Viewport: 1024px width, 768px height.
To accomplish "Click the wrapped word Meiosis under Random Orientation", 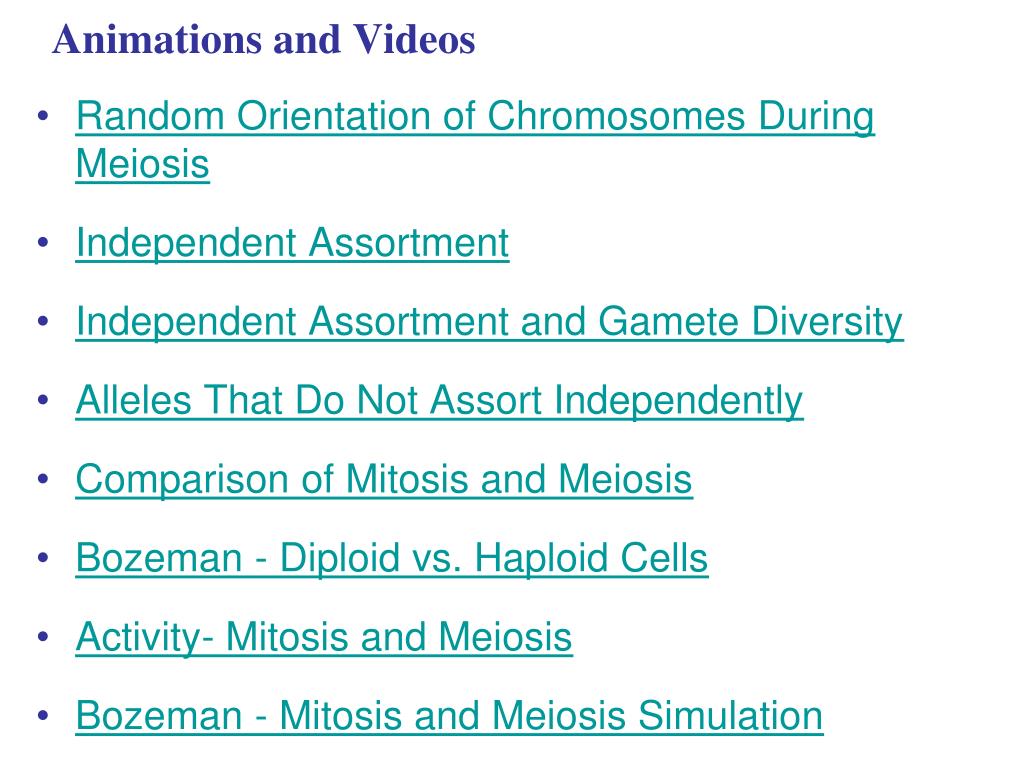I will (142, 164).
